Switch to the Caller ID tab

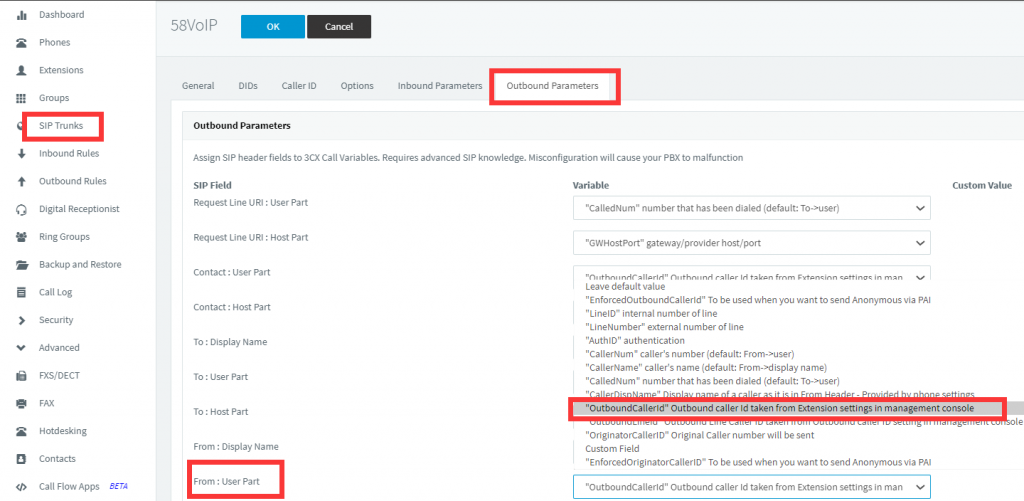pyautogui.click(x=299, y=86)
